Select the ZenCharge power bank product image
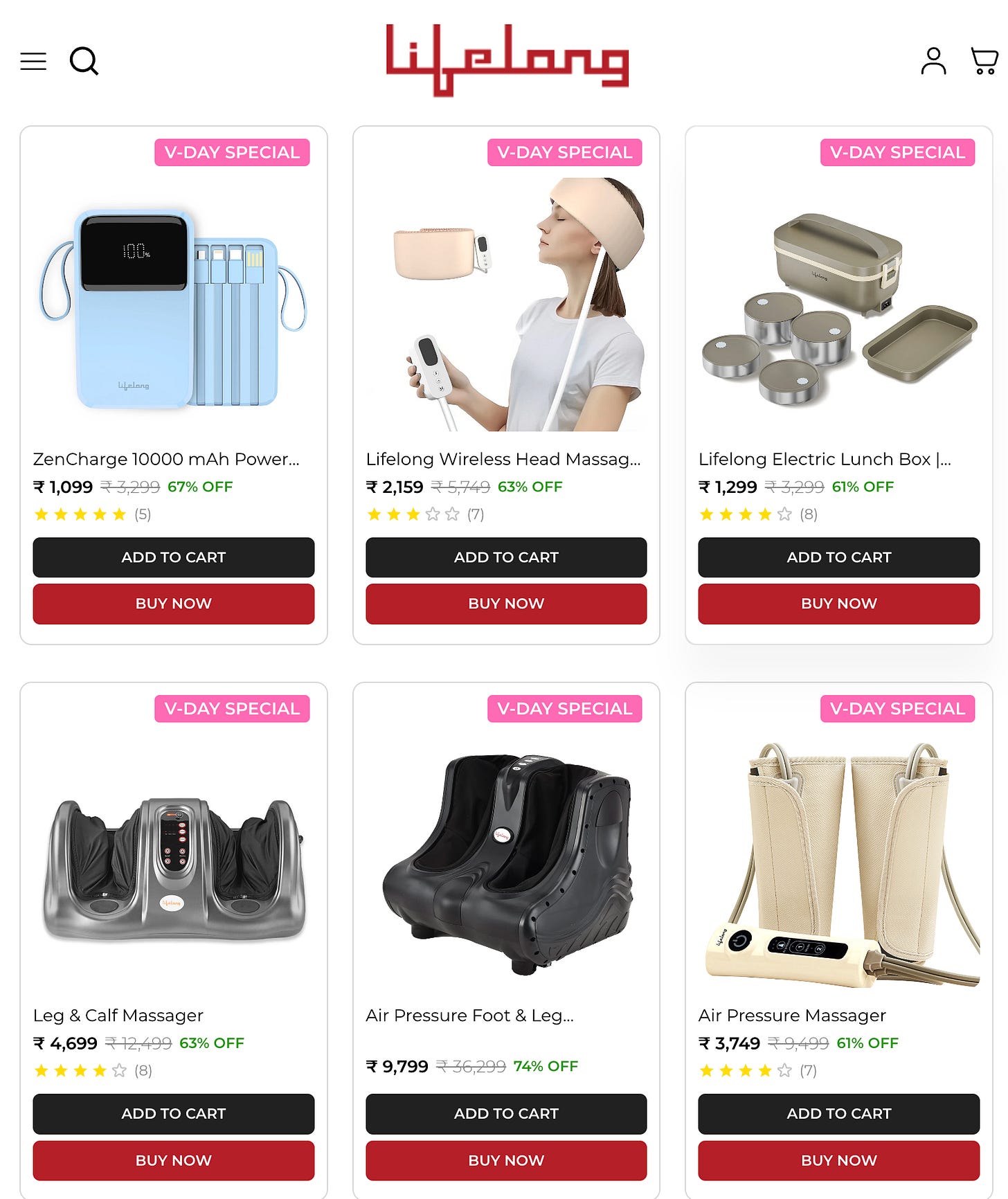1008x1199 pixels. [173, 309]
